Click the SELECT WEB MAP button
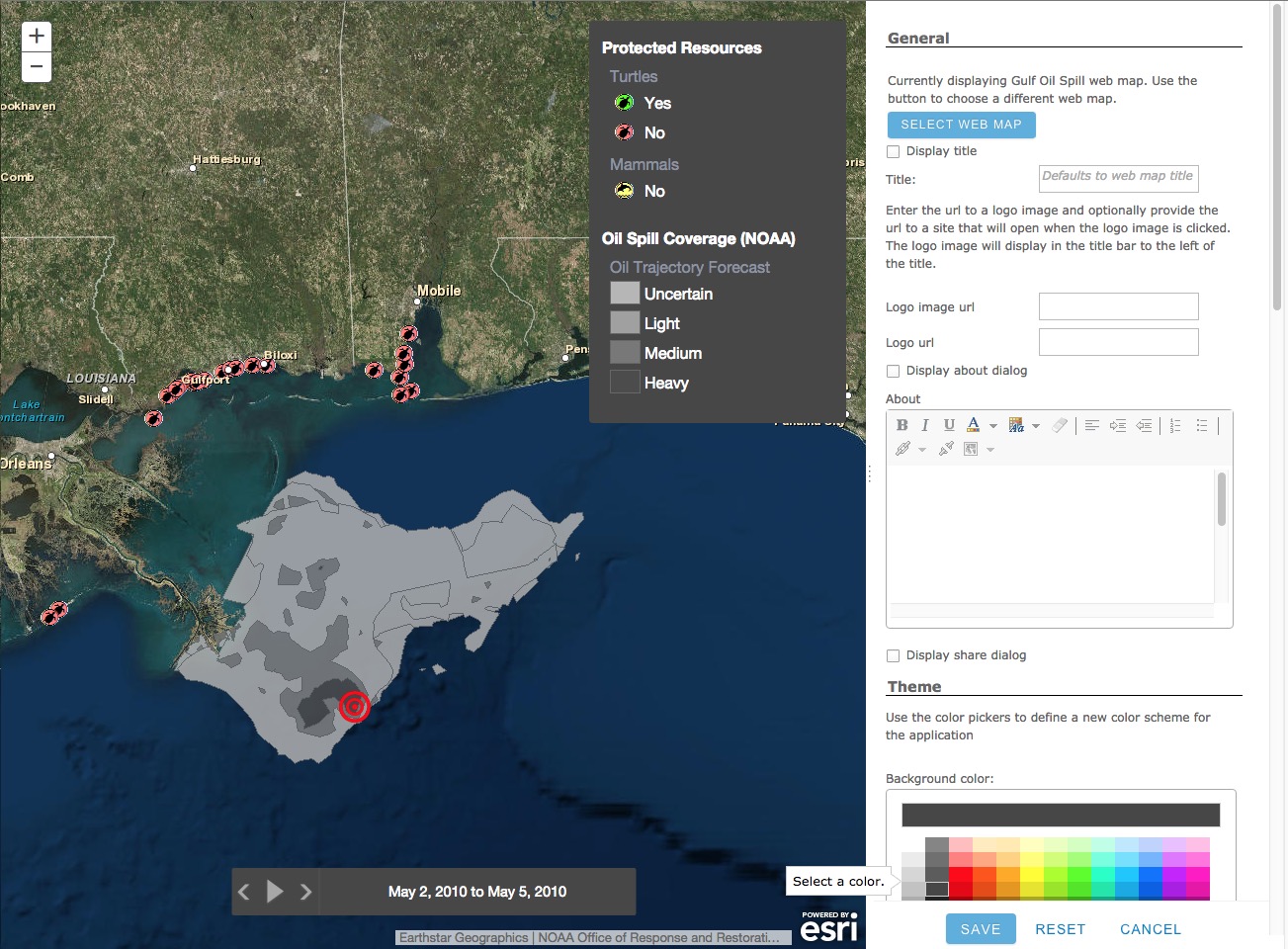This screenshot has height=949, width=1288. coord(961,125)
